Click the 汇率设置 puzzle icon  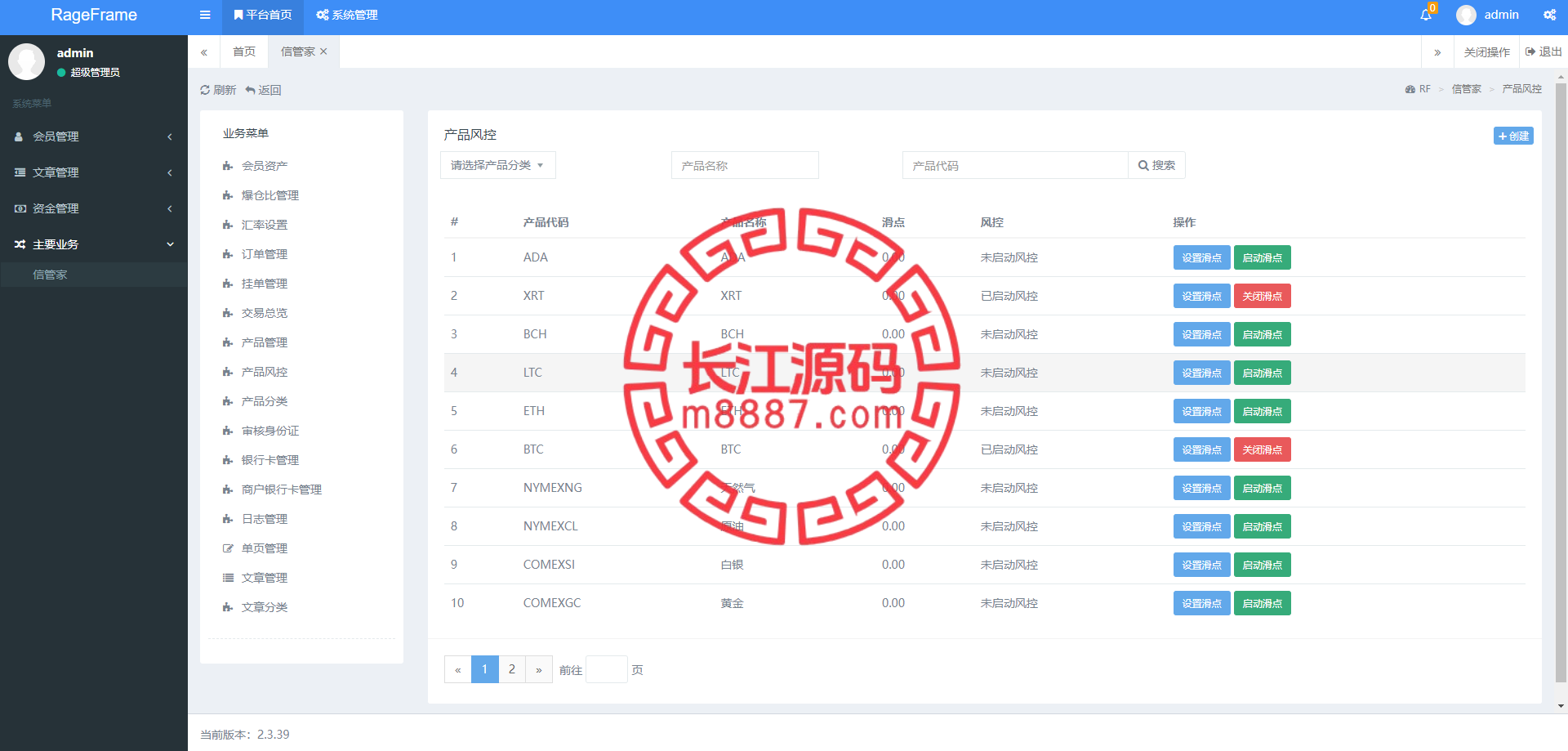coord(228,225)
